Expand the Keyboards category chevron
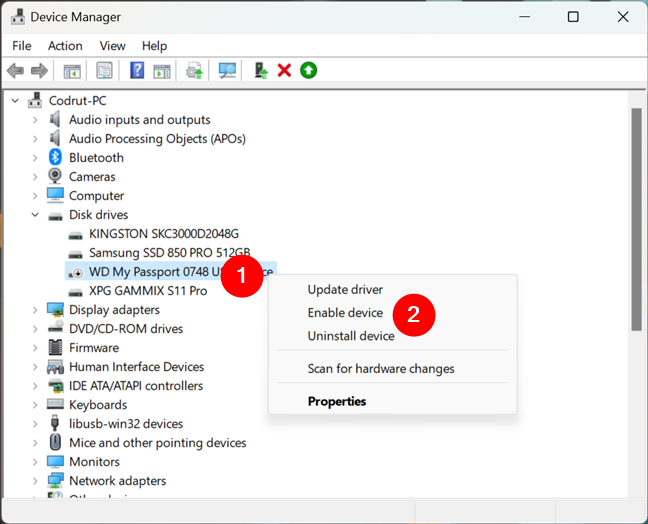648x524 pixels. click(35, 405)
